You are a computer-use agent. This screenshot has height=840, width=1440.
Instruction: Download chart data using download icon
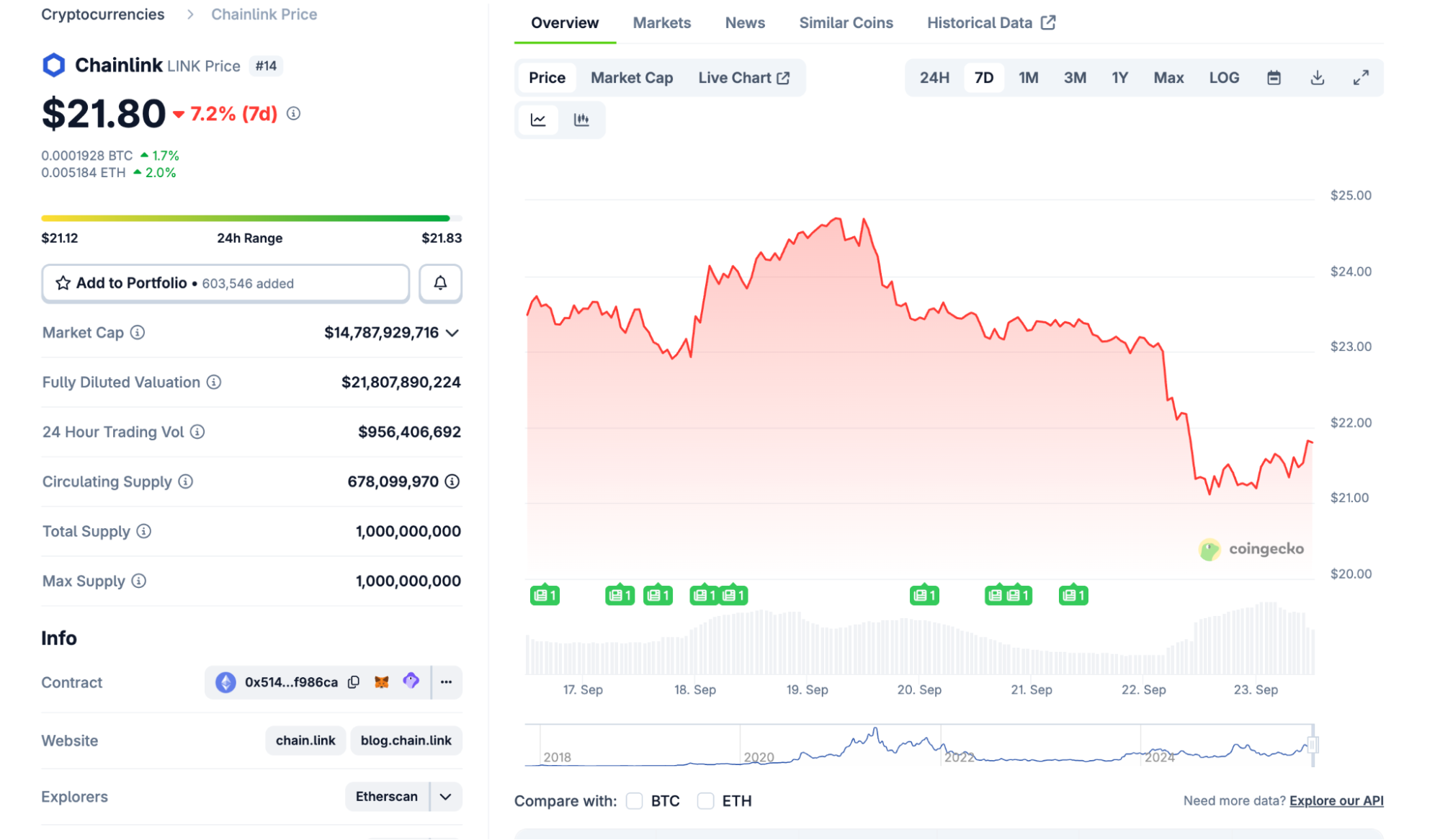[x=1317, y=78]
